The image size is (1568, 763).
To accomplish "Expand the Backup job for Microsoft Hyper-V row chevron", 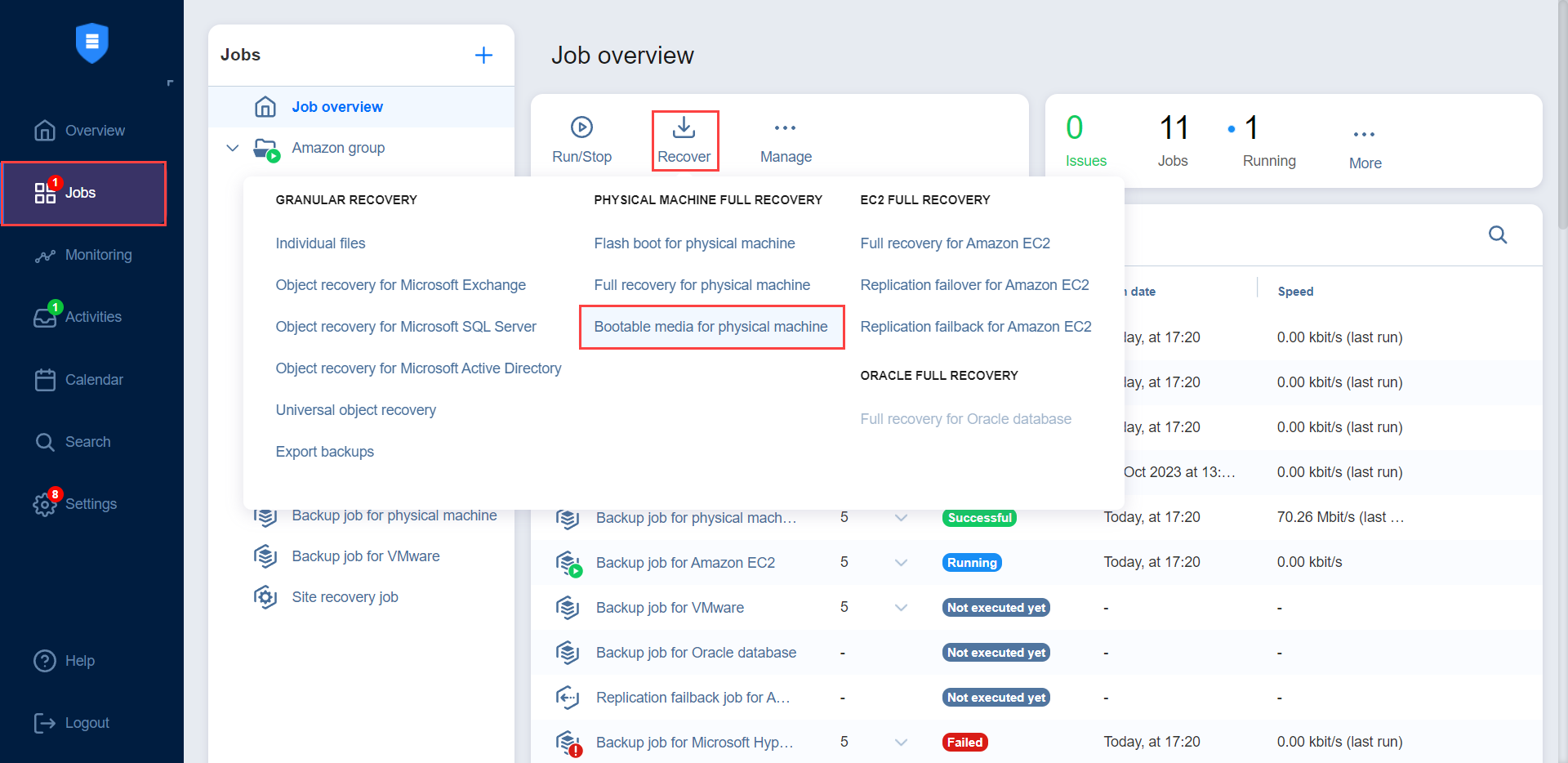I will (x=901, y=743).
